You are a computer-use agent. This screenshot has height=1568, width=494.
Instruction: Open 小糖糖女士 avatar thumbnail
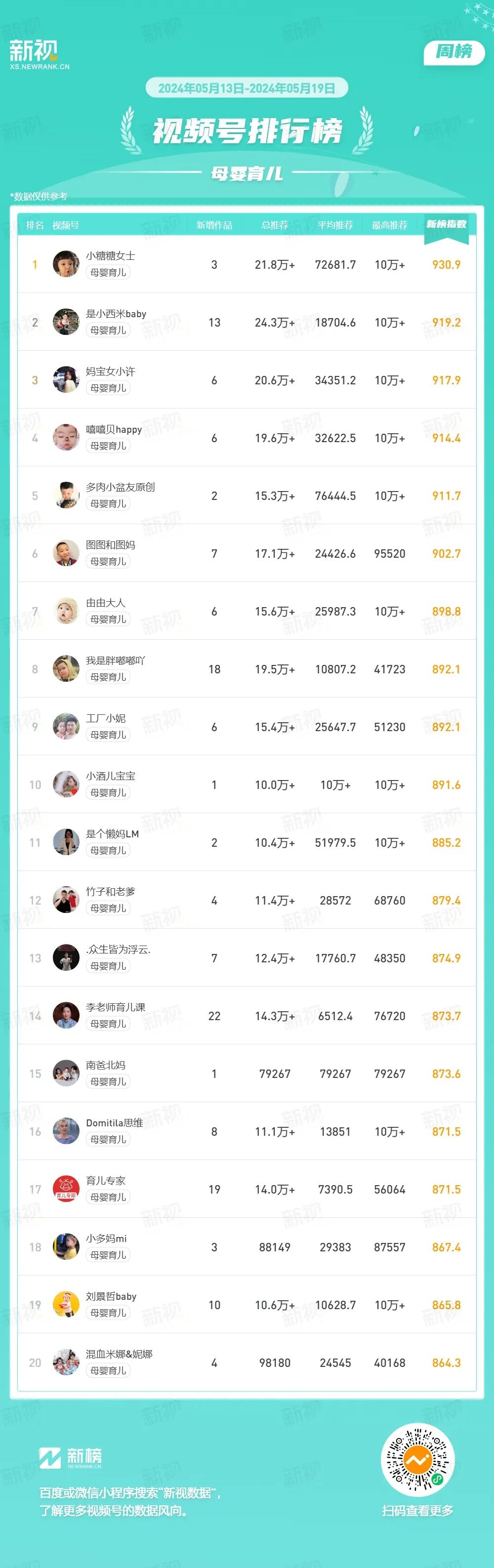pos(66,264)
